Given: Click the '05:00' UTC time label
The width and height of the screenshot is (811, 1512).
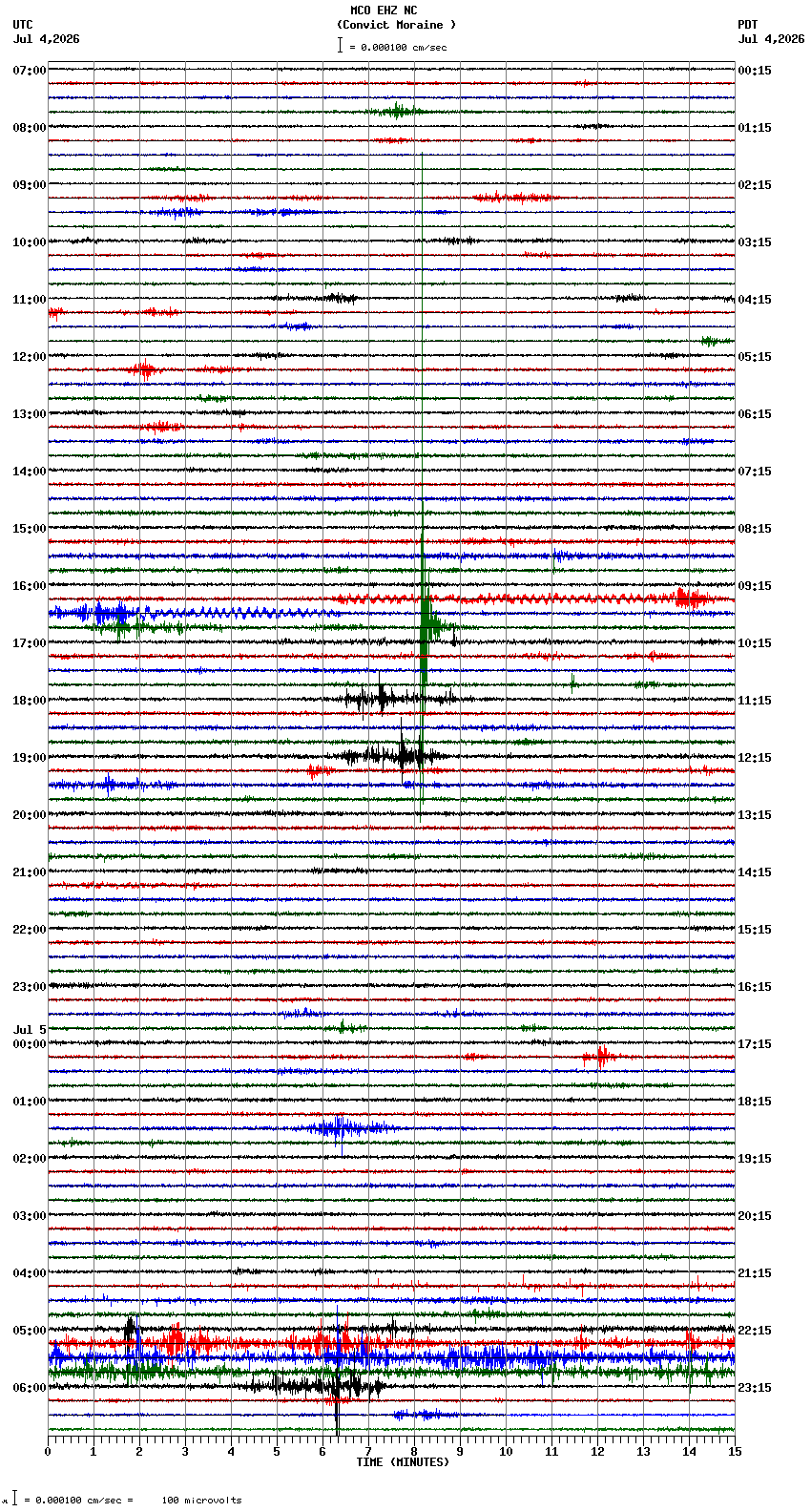Looking at the screenshot, I should click(30, 1331).
